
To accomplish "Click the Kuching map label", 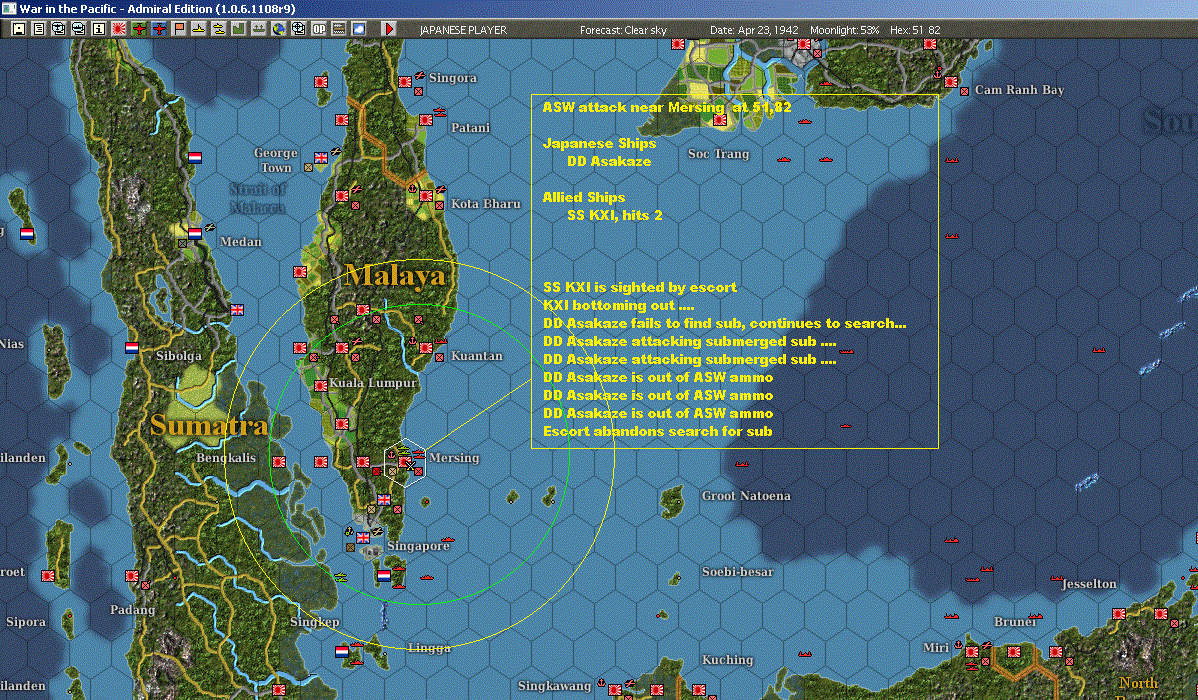I will click(727, 659).
